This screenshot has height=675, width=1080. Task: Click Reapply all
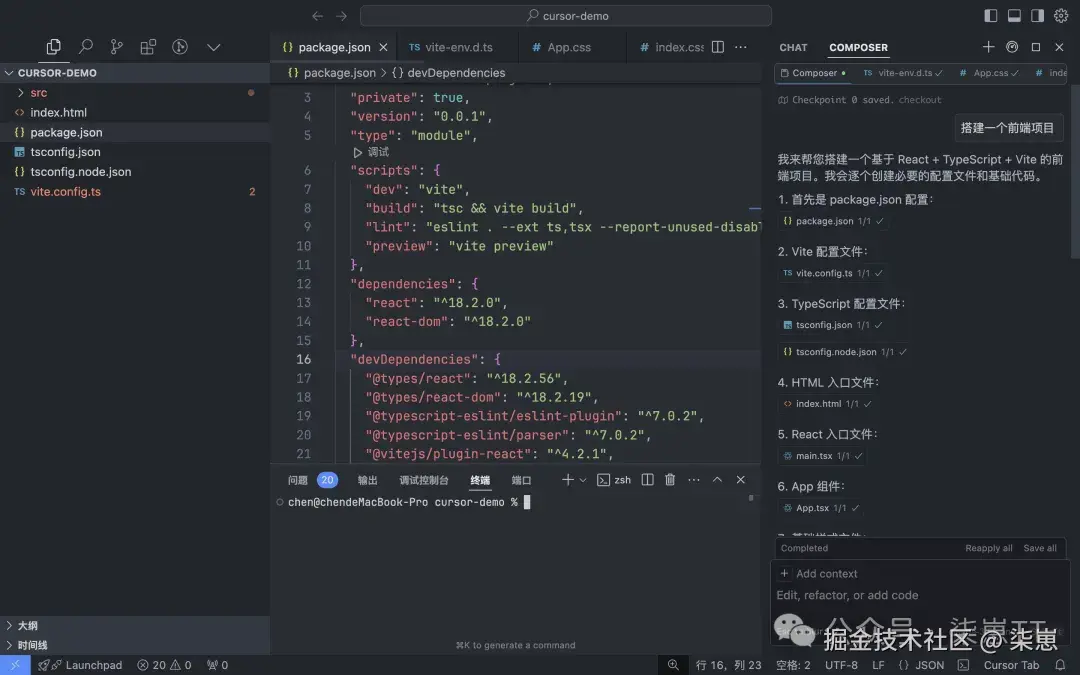point(988,548)
